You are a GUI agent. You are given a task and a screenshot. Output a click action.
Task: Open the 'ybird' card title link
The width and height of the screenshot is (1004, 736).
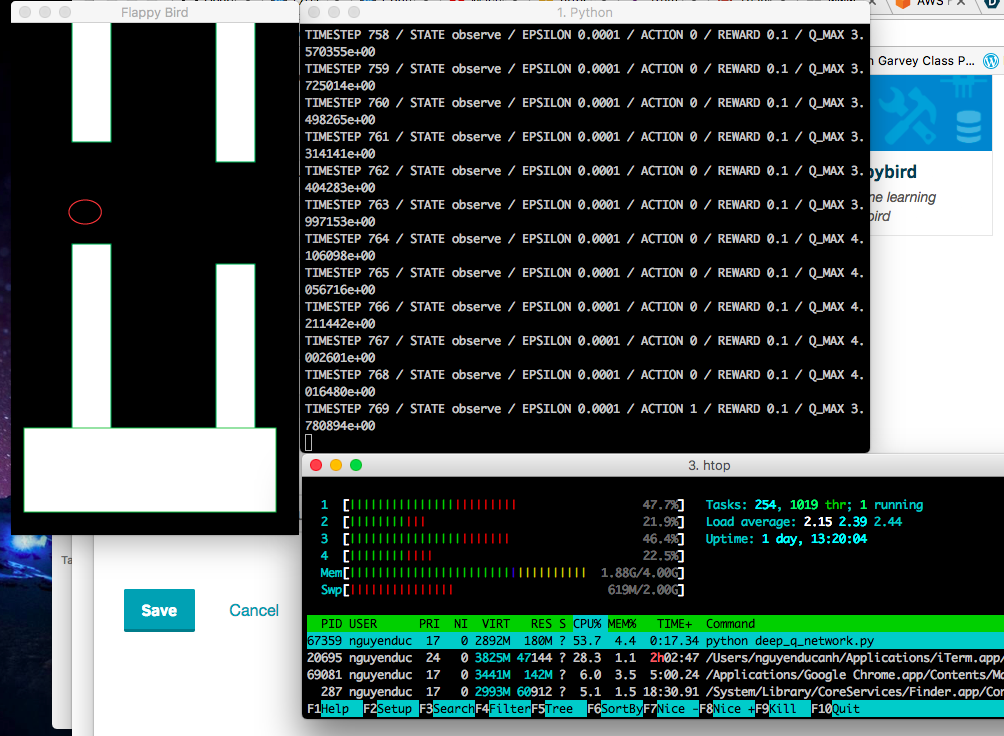[x=893, y=172]
